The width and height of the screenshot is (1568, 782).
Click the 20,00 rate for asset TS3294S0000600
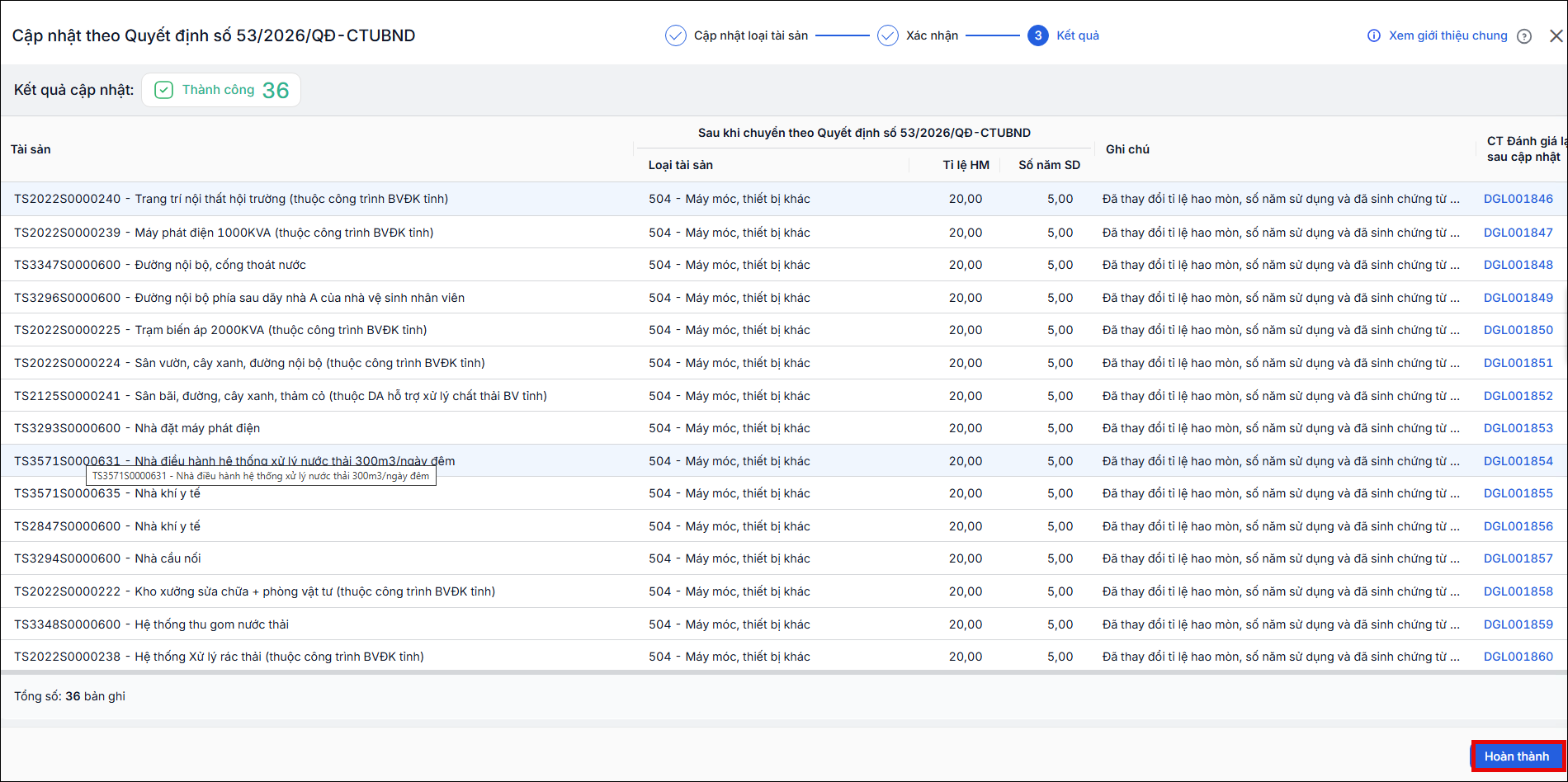click(966, 558)
